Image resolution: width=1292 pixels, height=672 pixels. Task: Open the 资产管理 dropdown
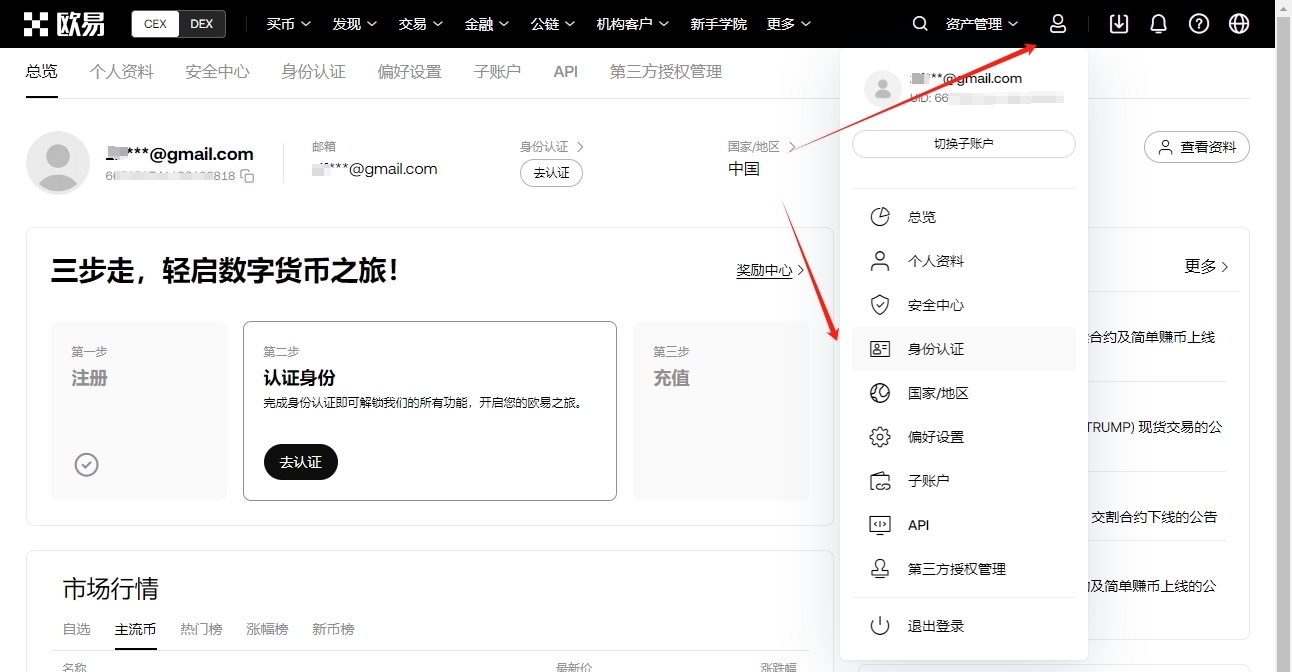click(976, 23)
